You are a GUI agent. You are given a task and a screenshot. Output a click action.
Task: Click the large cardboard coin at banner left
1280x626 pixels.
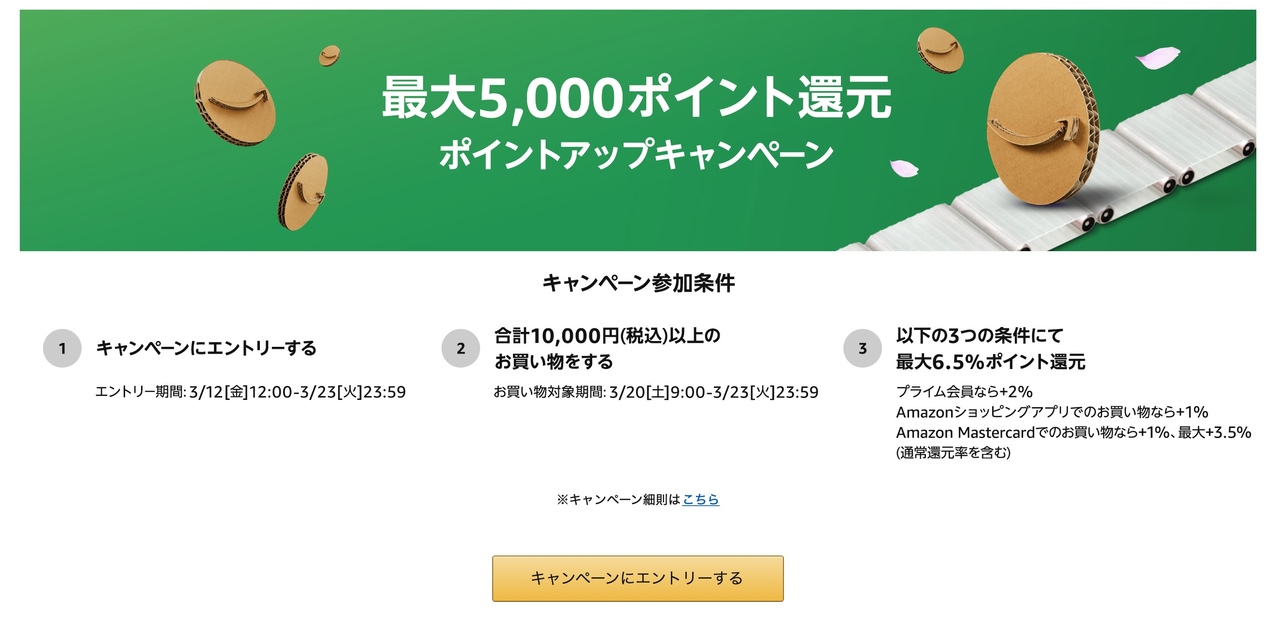coord(235,103)
